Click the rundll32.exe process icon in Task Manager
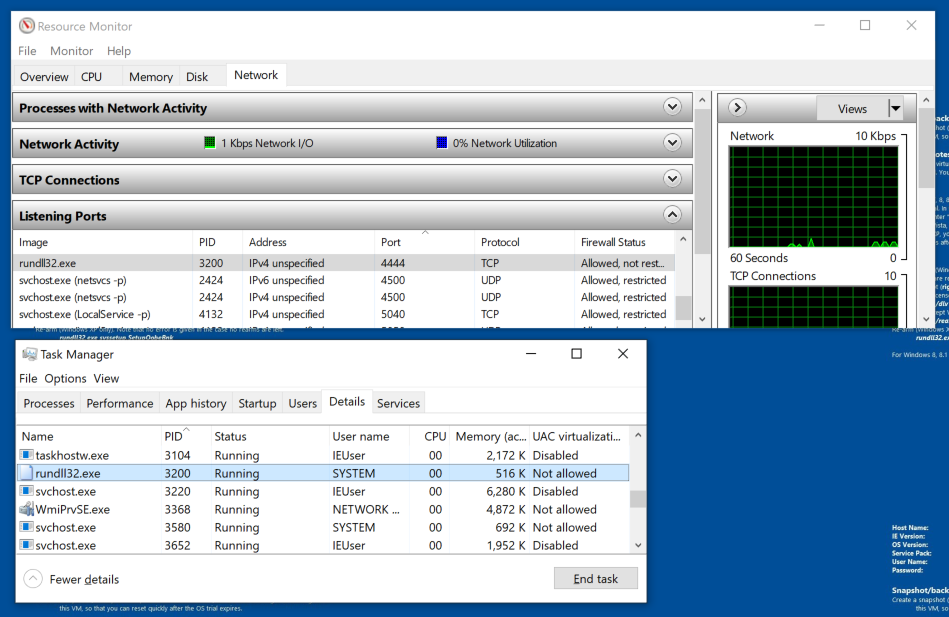 tap(27, 474)
